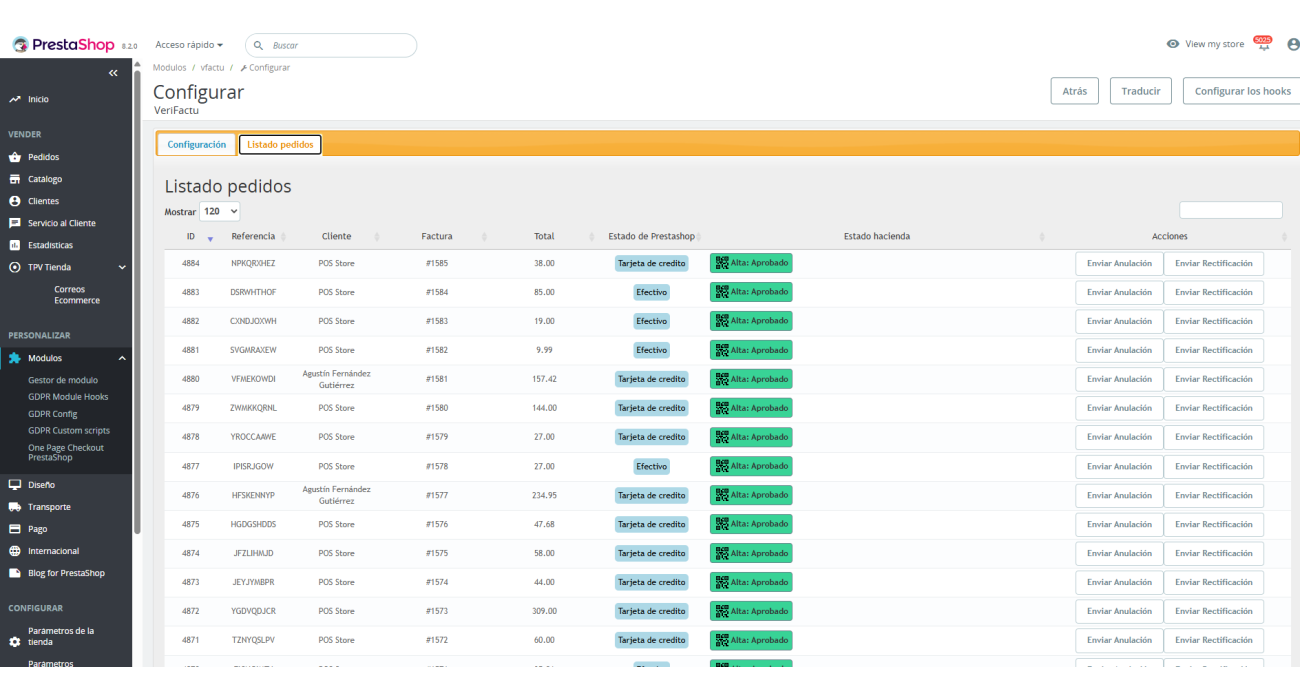Viewport: 1300px width, 700px height.
Task: Click the user profile avatar icon
Action: [1293, 44]
